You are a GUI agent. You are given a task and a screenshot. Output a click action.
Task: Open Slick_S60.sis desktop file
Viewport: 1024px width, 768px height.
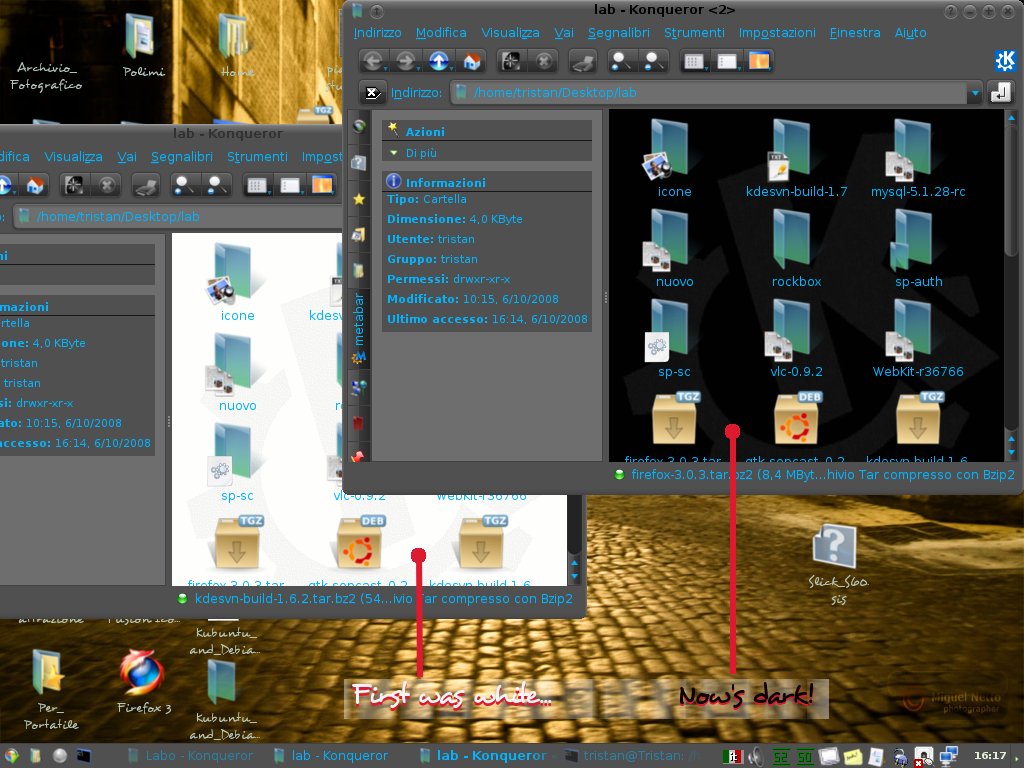click(838, 566)
